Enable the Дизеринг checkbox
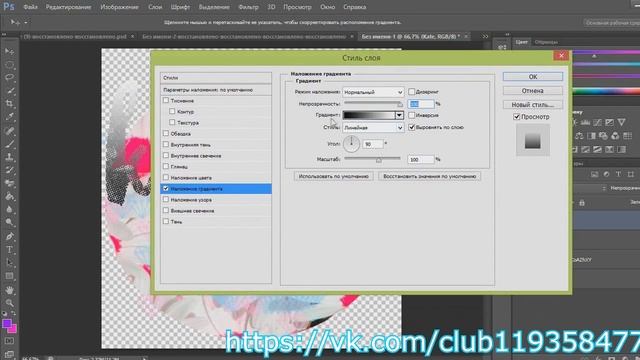 [412, 91]
